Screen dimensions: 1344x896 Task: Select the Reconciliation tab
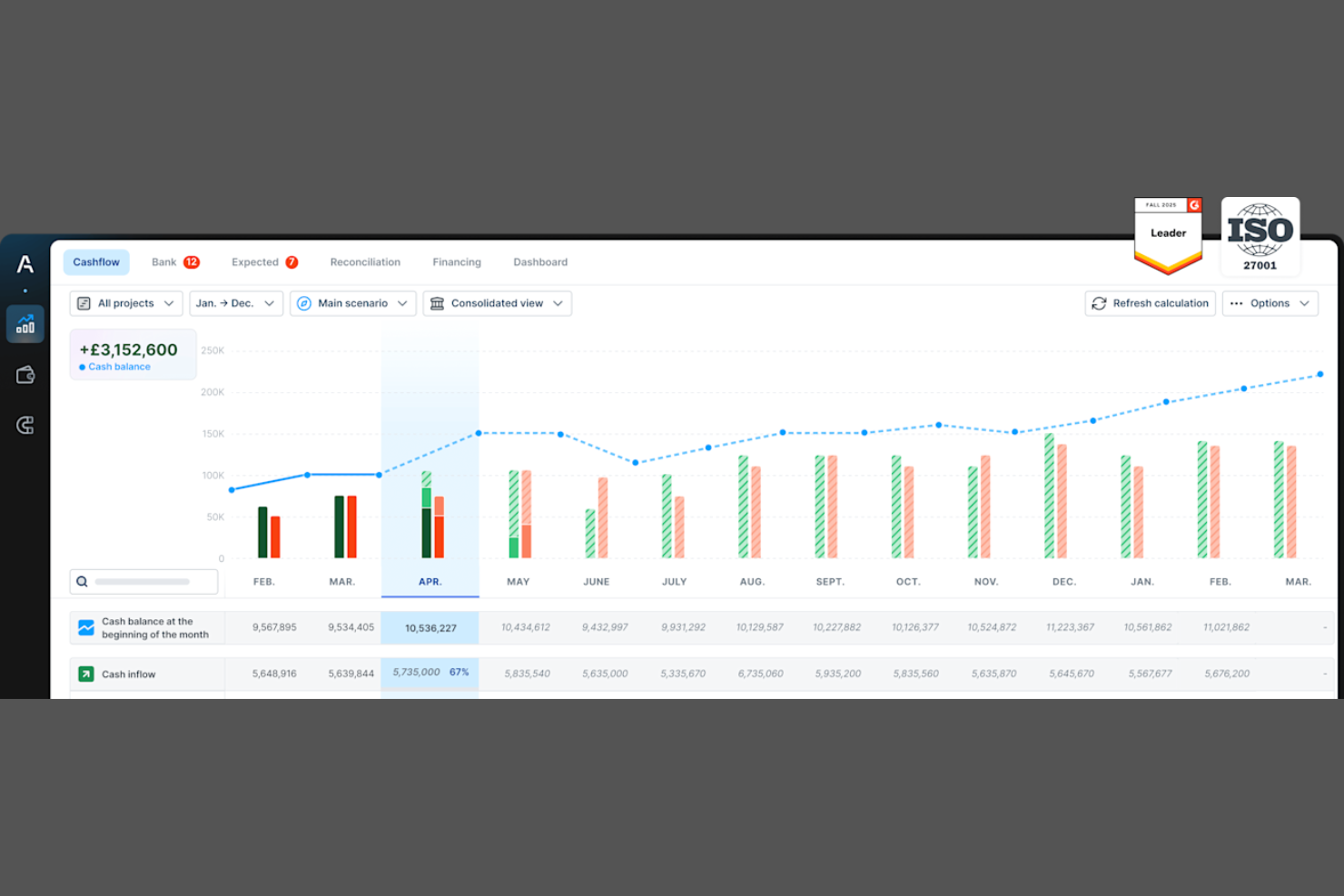[x=365, y=261]
